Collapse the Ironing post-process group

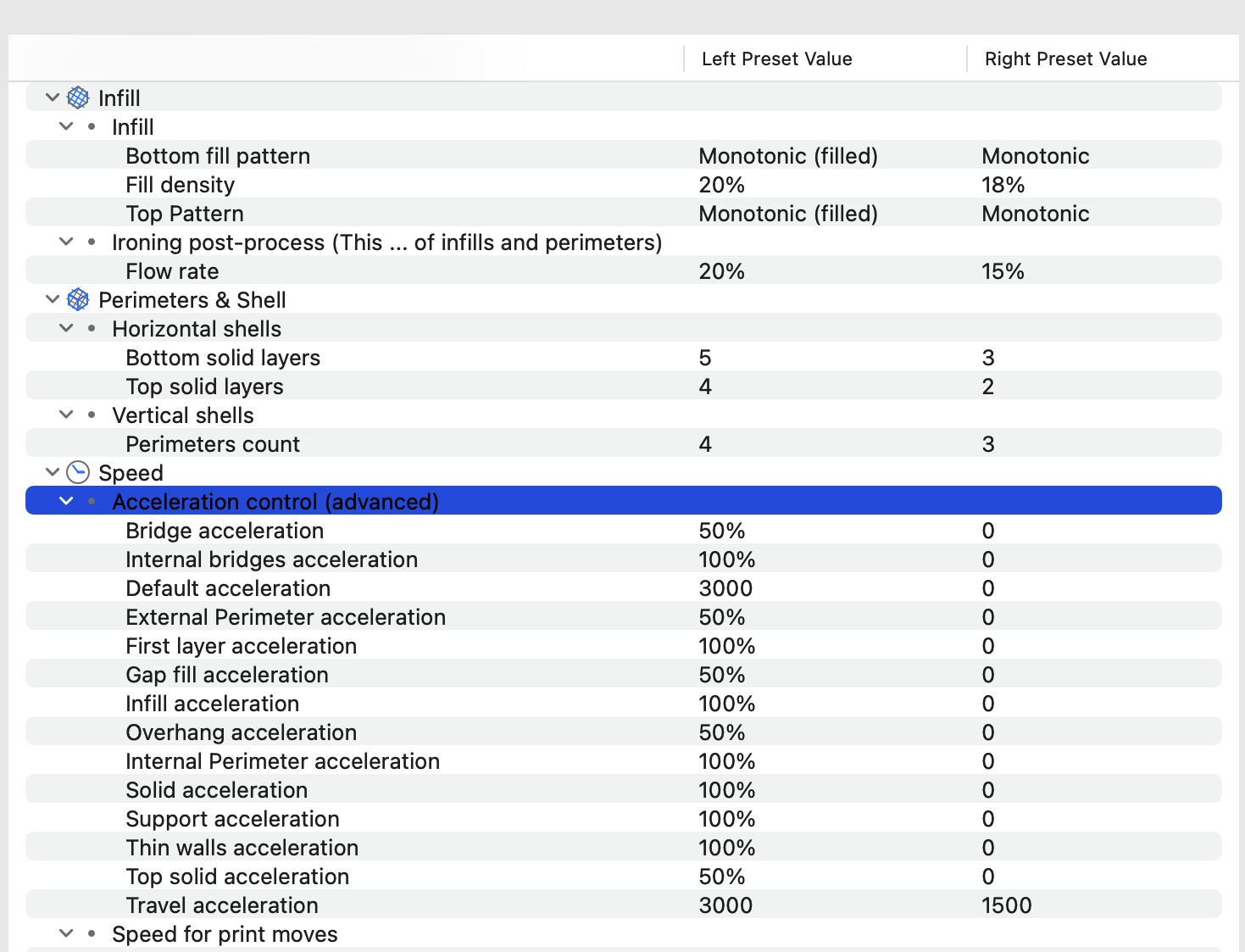pyautogui.click(x=66, y=242)
